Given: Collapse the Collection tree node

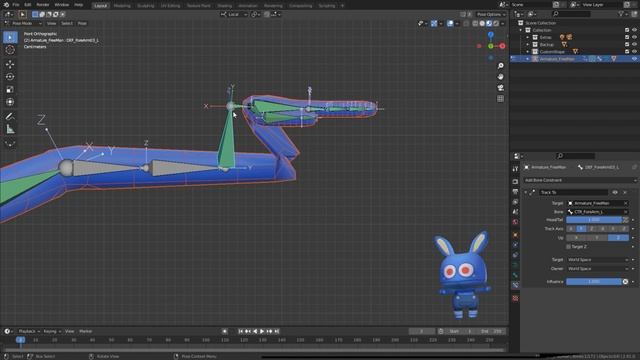Looking at the screenshot, I should pyautogui.click(x=521, y=30).
